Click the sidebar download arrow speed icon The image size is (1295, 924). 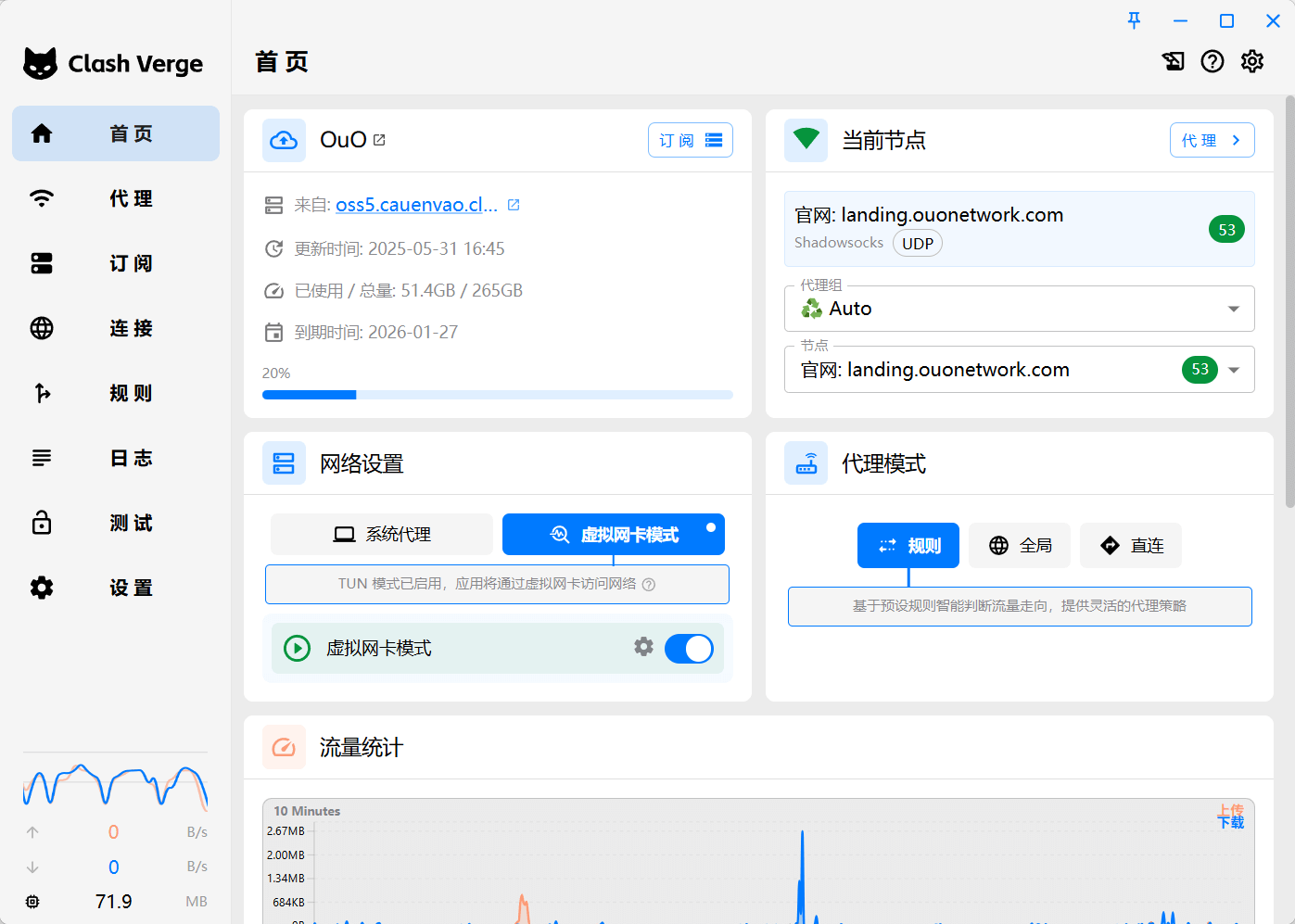point(32,867)
